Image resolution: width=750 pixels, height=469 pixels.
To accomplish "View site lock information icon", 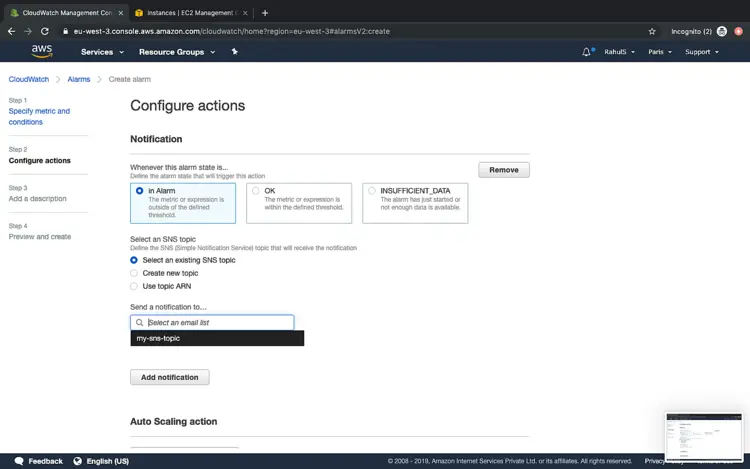I will pyautogui.click(x=66, y=31).
